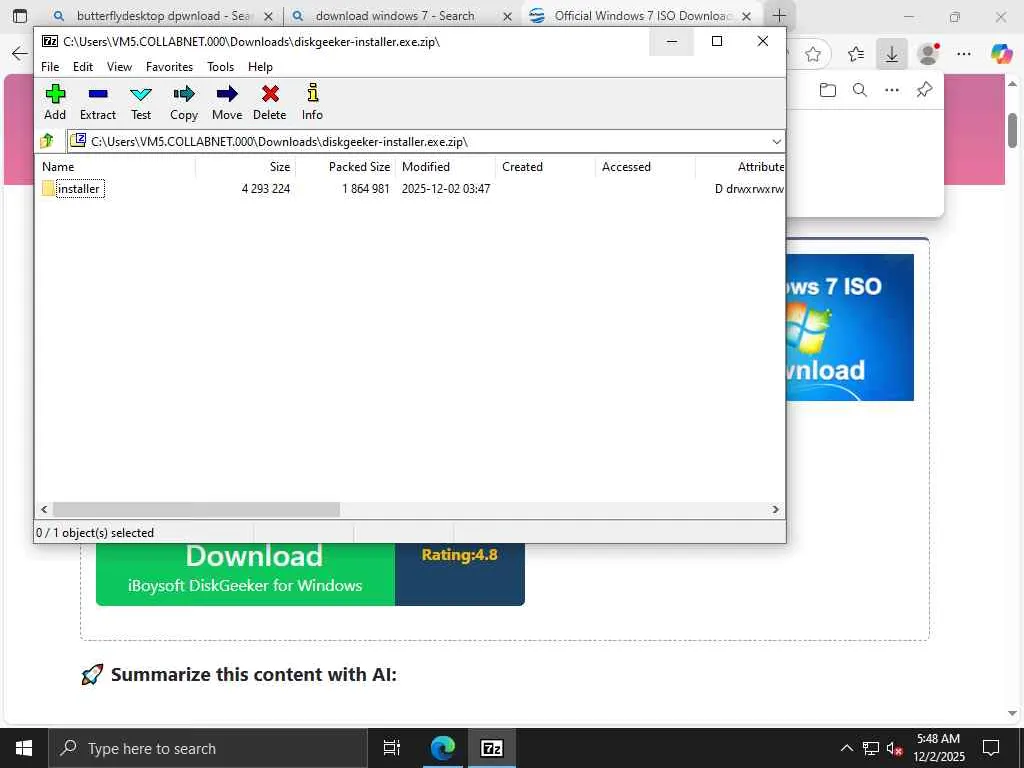Screen dimensions: 1024x768
Task: Switch to Edge from taskbar icon
Action: [x=442, y=748]
